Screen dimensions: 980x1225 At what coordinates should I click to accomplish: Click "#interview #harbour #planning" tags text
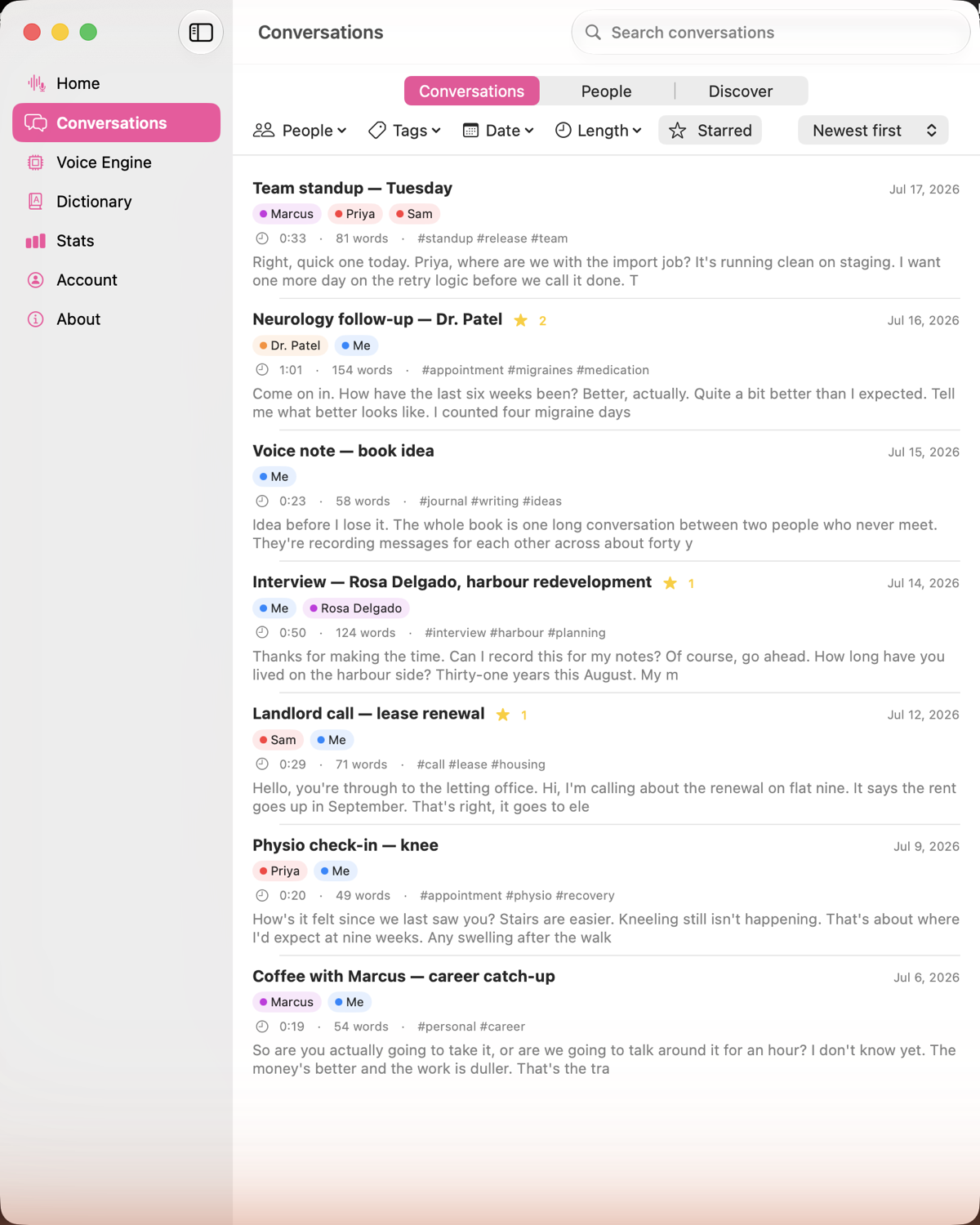click(515, 633)
